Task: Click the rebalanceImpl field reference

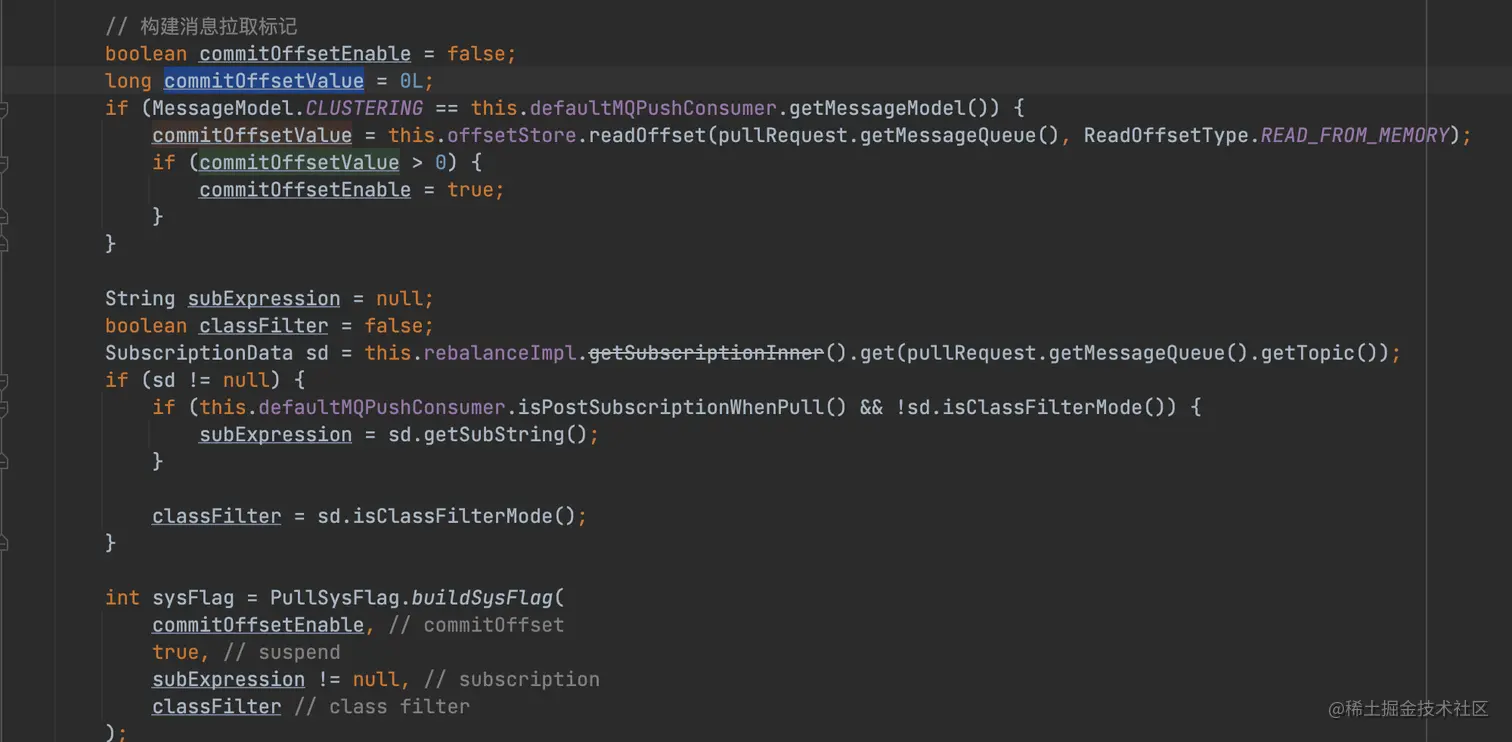Action: (x=500, y=353)
